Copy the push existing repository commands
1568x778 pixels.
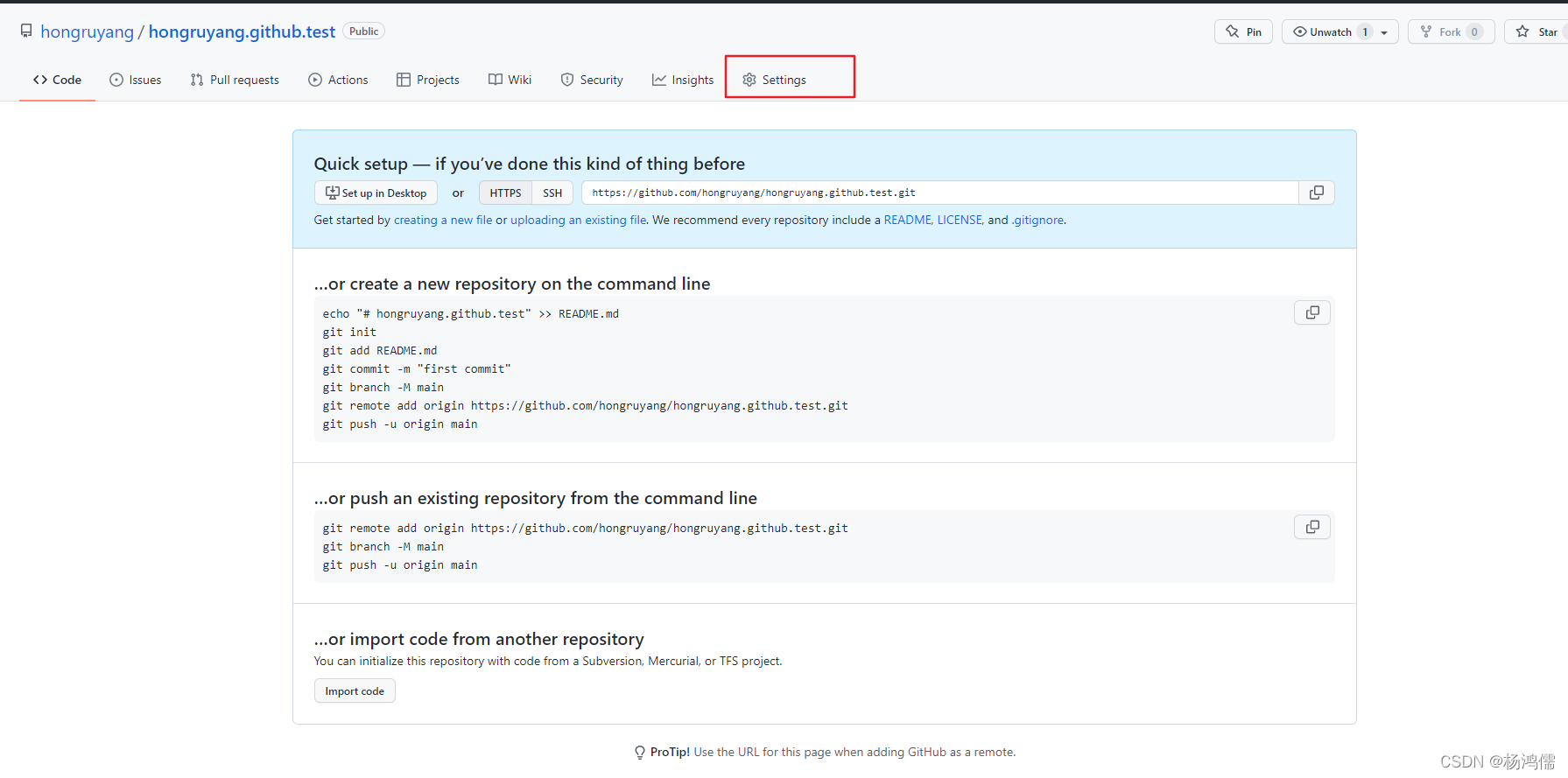click(x=1311, y=527)
